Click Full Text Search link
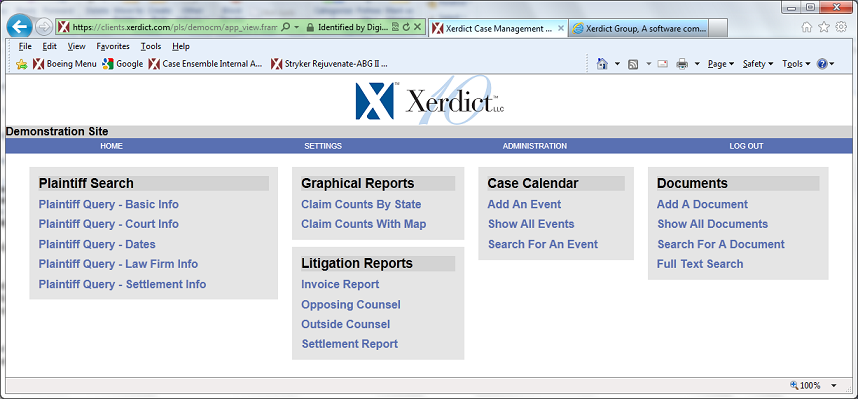 [x=700, y=264]
